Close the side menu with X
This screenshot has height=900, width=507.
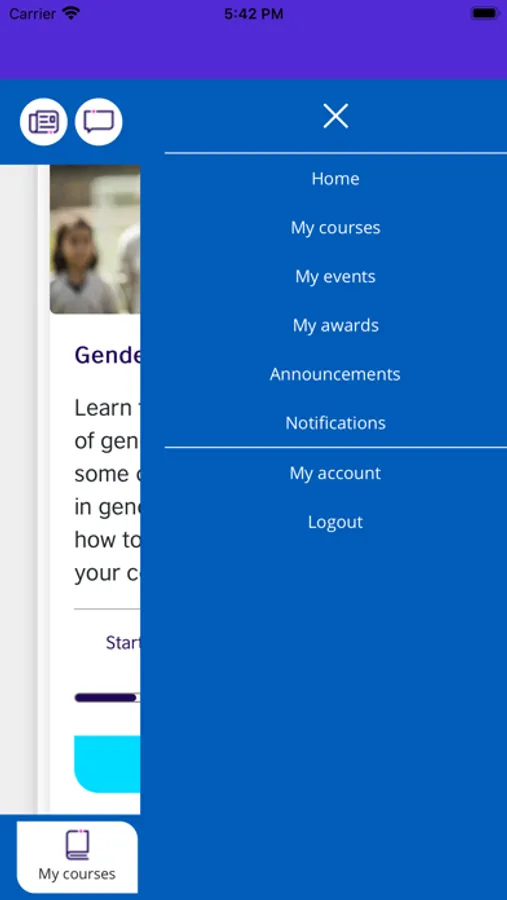(x=335, y=116)
